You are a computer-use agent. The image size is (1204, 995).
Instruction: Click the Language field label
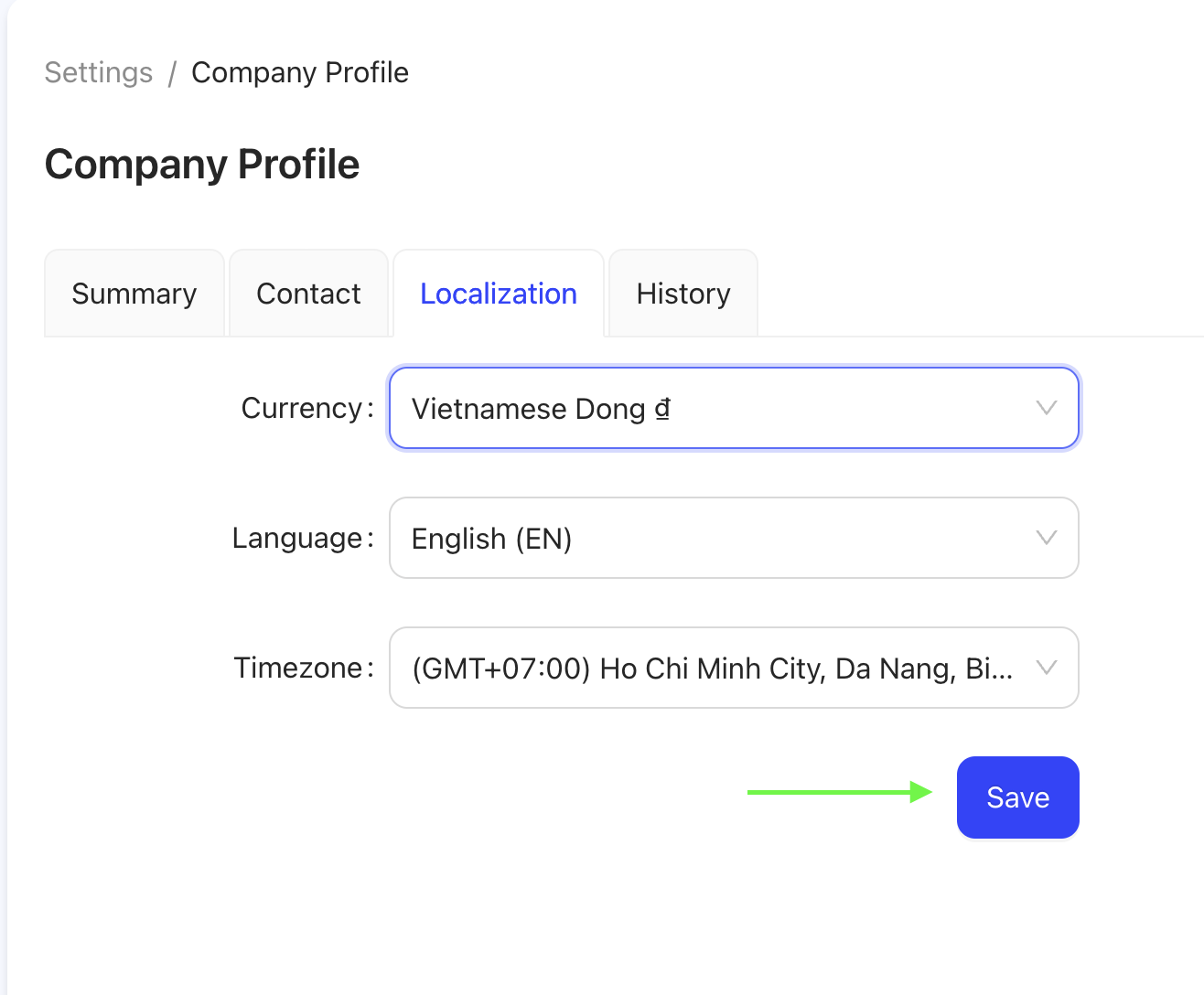[x=297, y=538]
